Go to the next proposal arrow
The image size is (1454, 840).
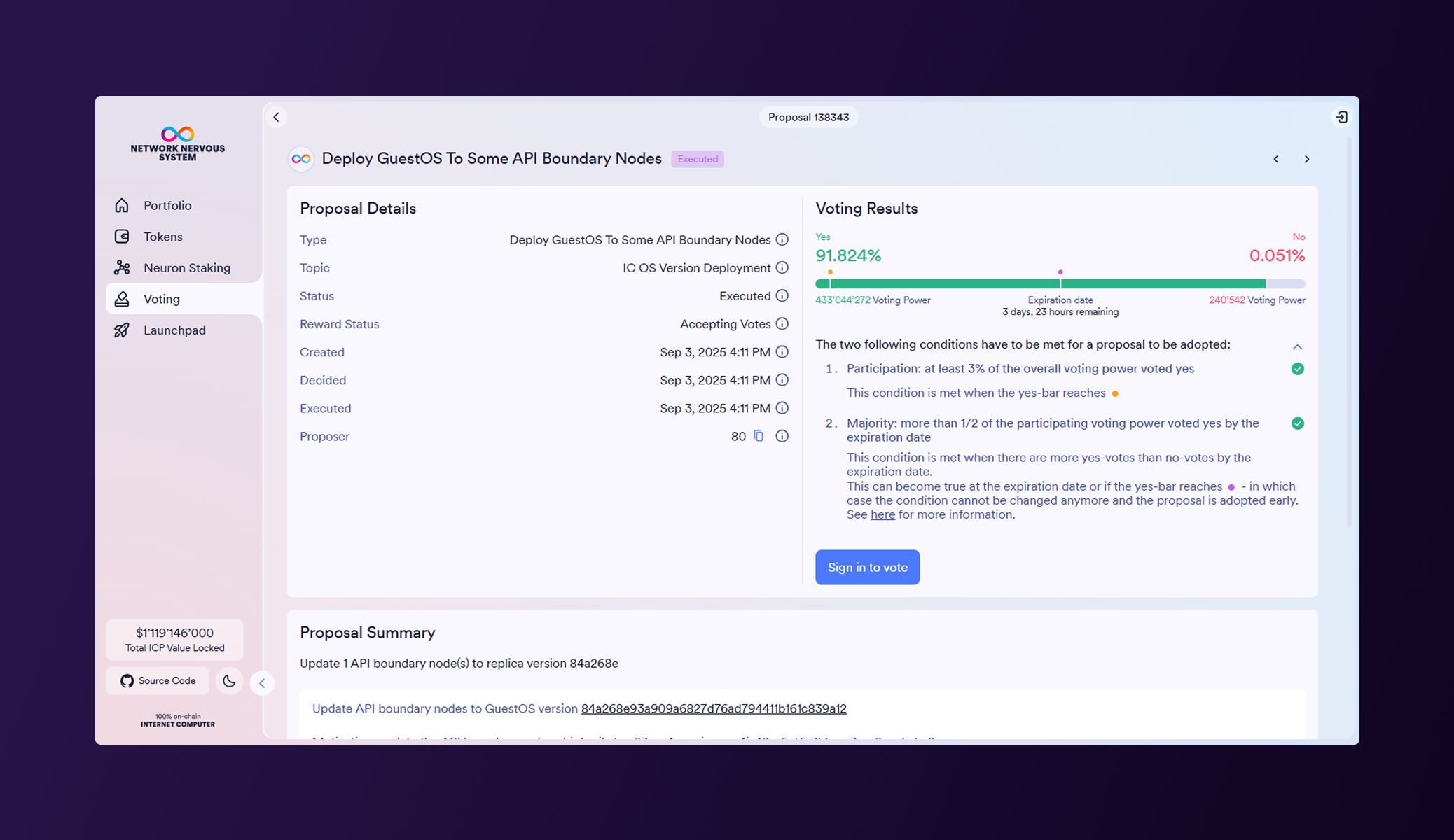tap(1306, 159)
